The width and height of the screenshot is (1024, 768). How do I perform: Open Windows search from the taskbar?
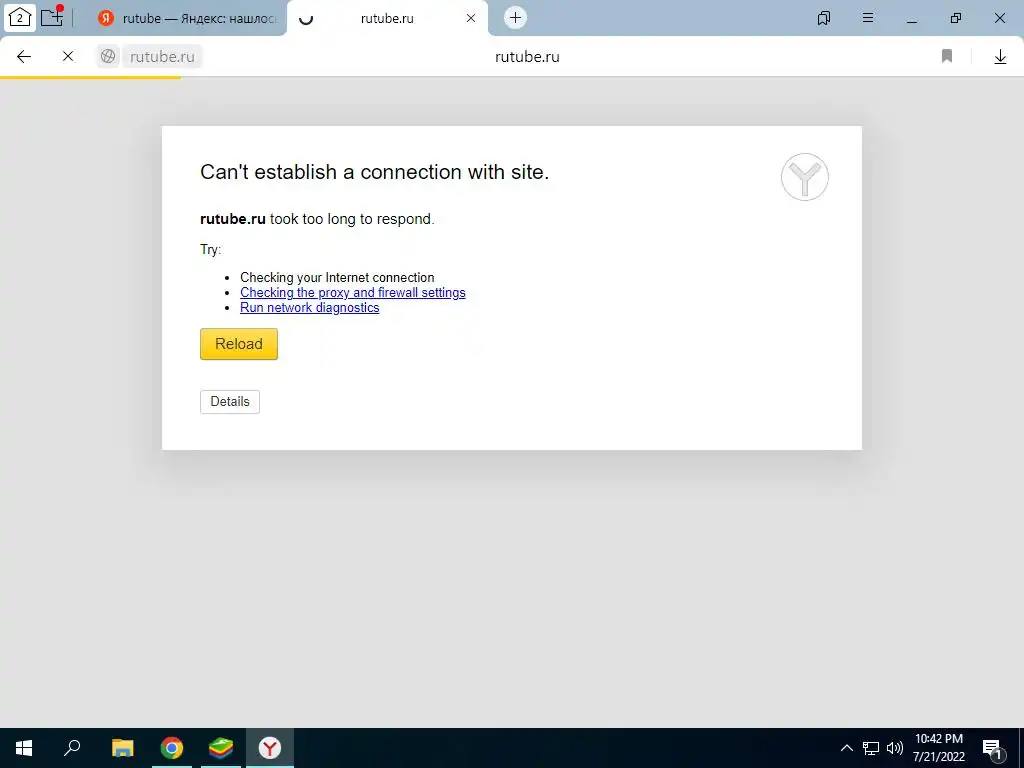(72, 748)
